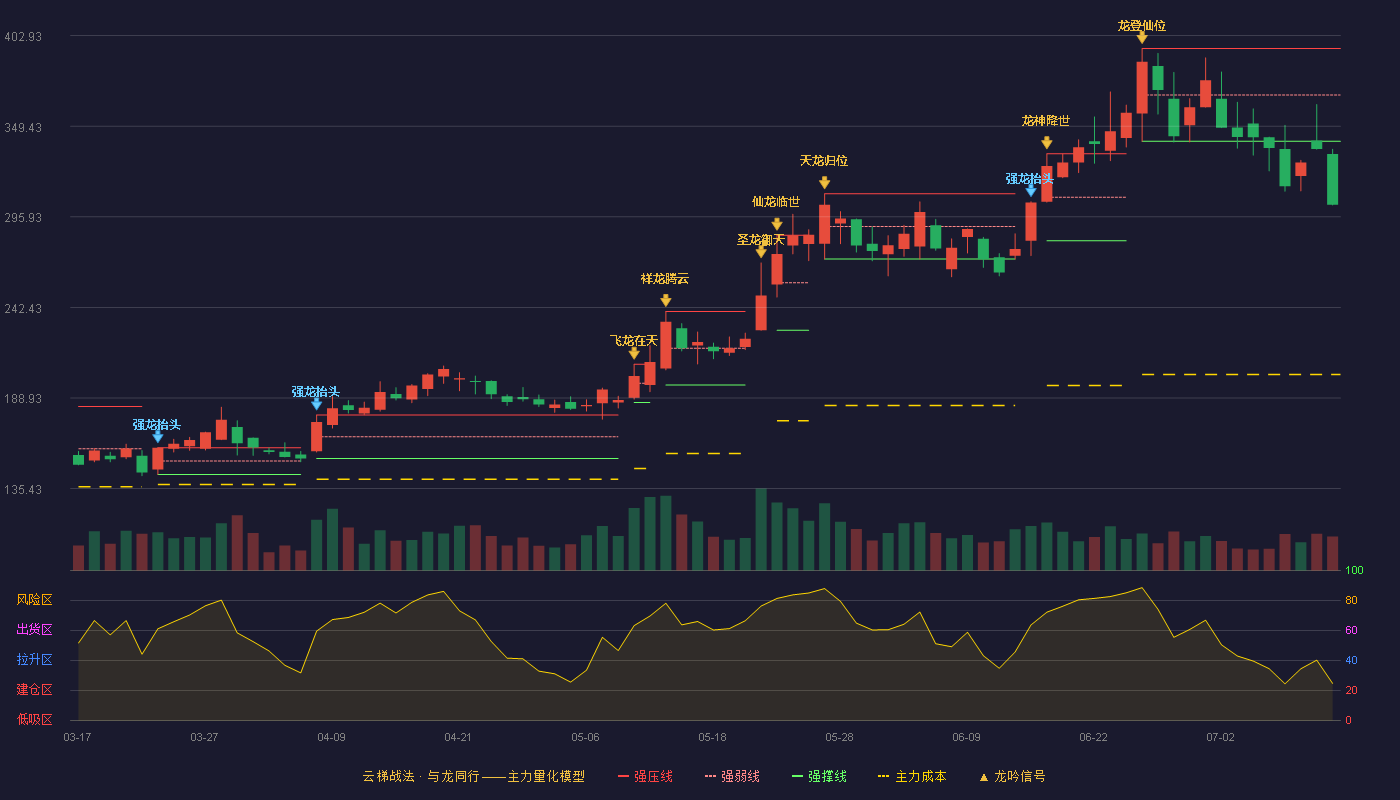
Task: Click the yellow arrow marker for 祥龙腾云
Action: point(666,301)
